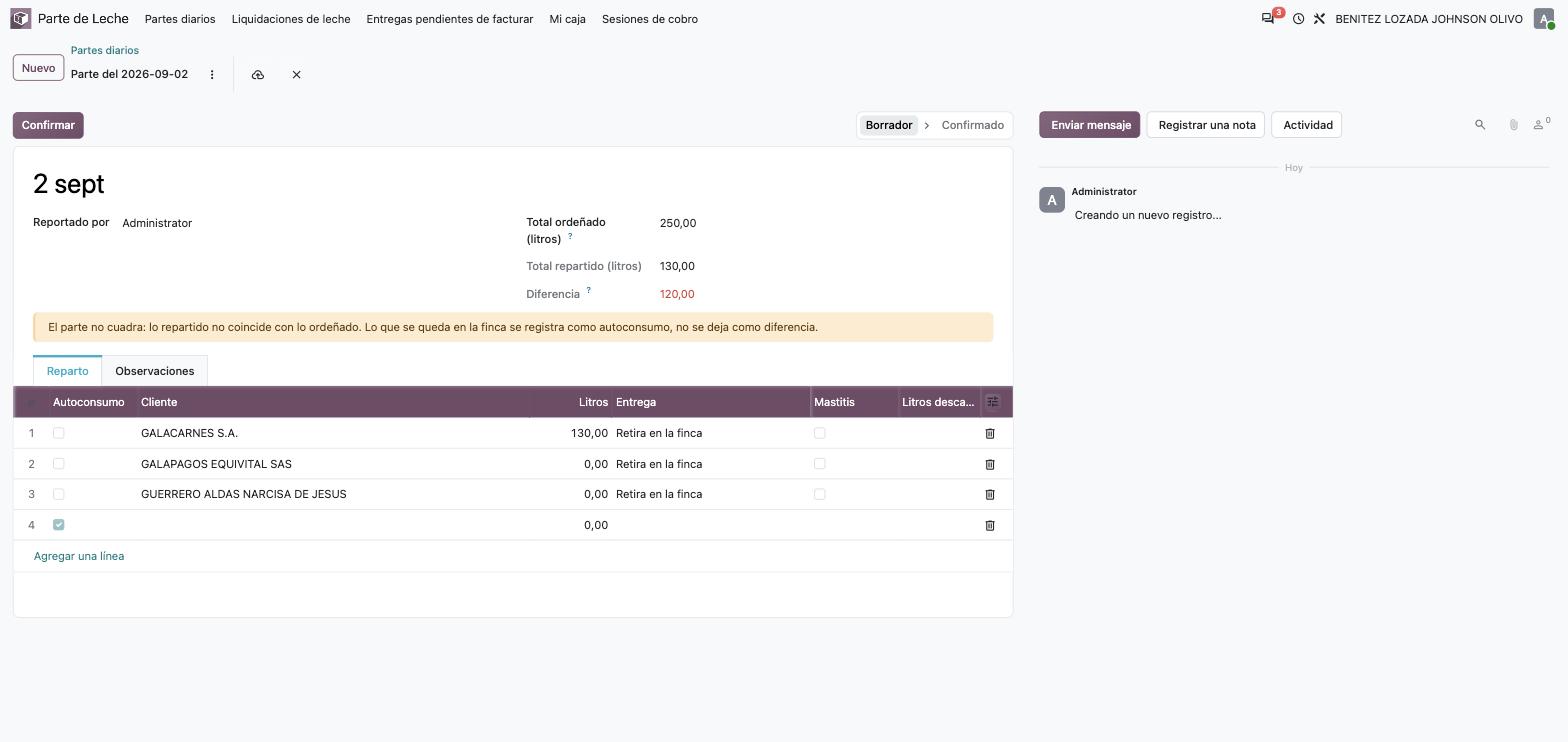Open the Liquidaciones de leche menu

[x=291, y=19]
